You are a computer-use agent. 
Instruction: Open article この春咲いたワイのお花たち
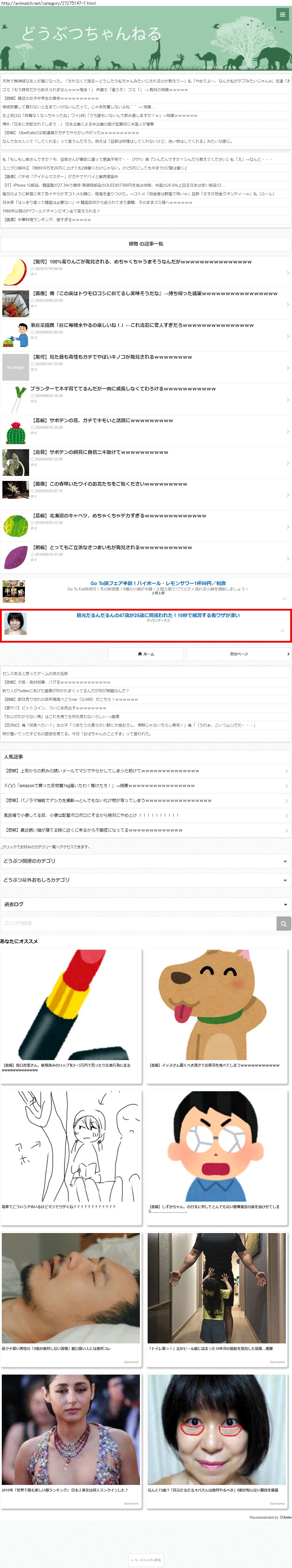[109, 483]
